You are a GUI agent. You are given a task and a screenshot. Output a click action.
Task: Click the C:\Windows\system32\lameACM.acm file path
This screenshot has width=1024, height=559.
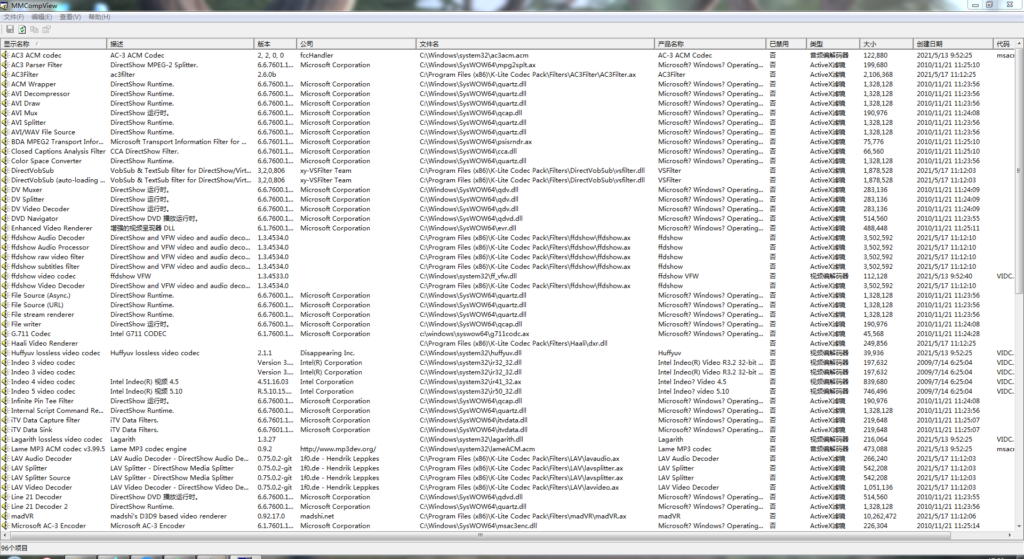coord(477,449)
